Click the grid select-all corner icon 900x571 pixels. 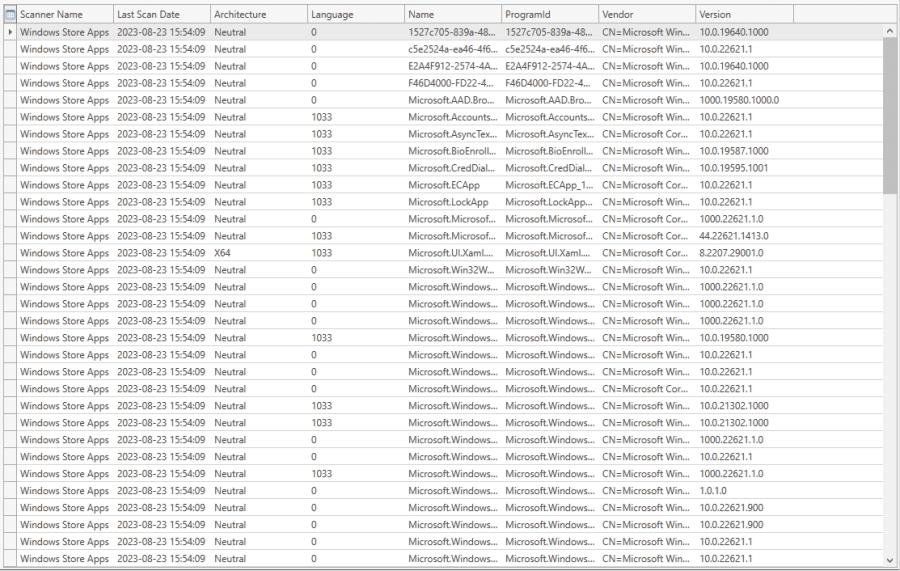click(x=10, y=15)
